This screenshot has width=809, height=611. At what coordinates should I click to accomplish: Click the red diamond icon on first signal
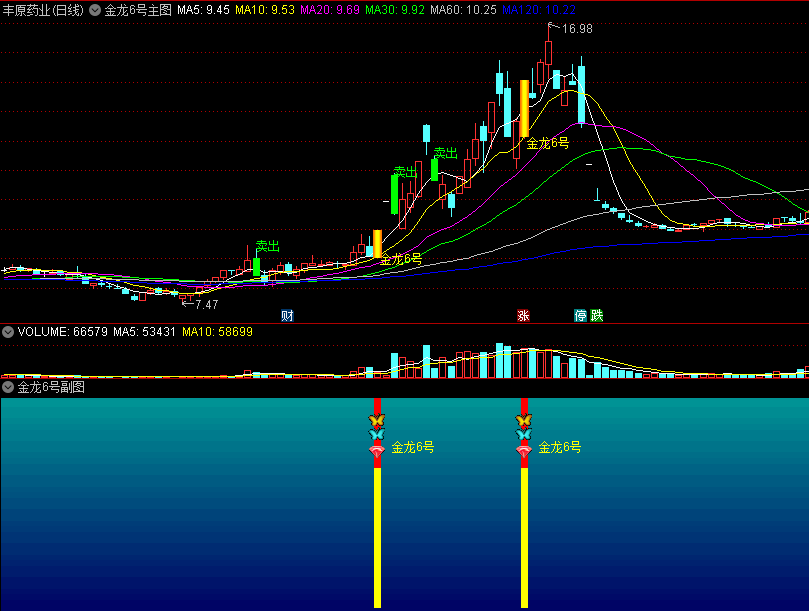click(x=377, y=451)
